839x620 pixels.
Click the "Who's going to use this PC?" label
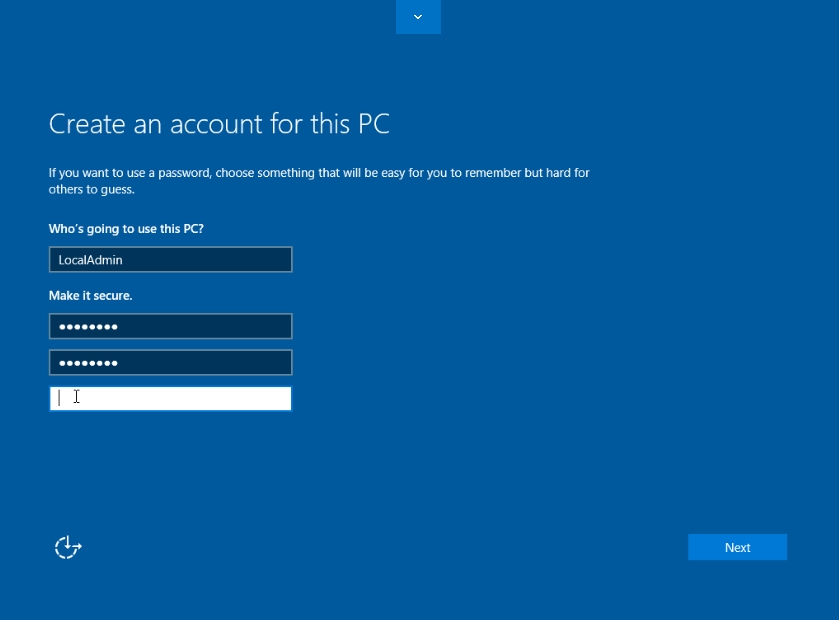(126, 229)
